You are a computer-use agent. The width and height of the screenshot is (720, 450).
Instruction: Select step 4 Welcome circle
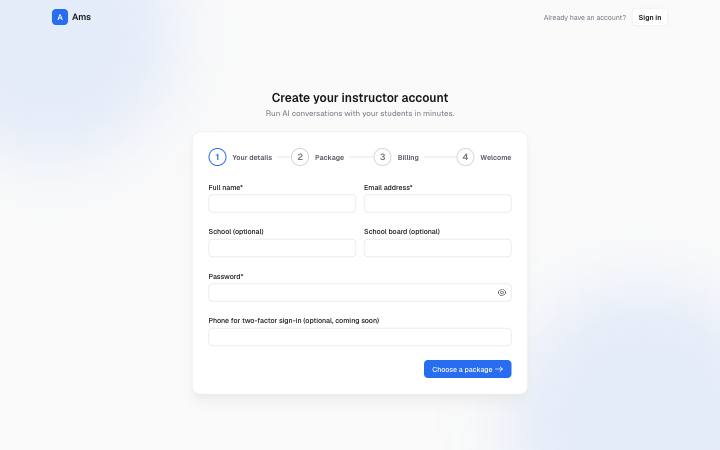465,157
